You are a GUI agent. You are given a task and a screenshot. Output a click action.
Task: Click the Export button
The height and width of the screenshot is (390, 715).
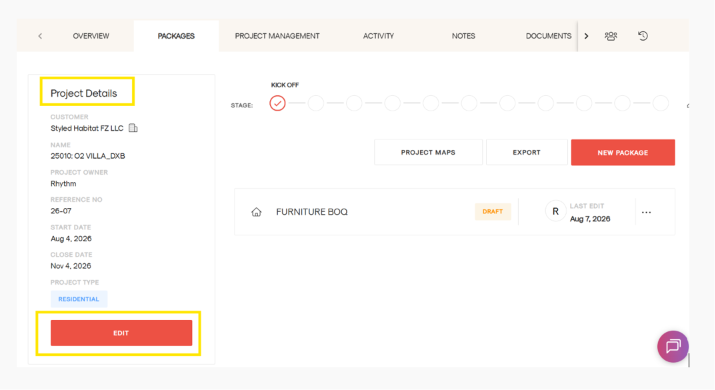(x=527, y=152)
